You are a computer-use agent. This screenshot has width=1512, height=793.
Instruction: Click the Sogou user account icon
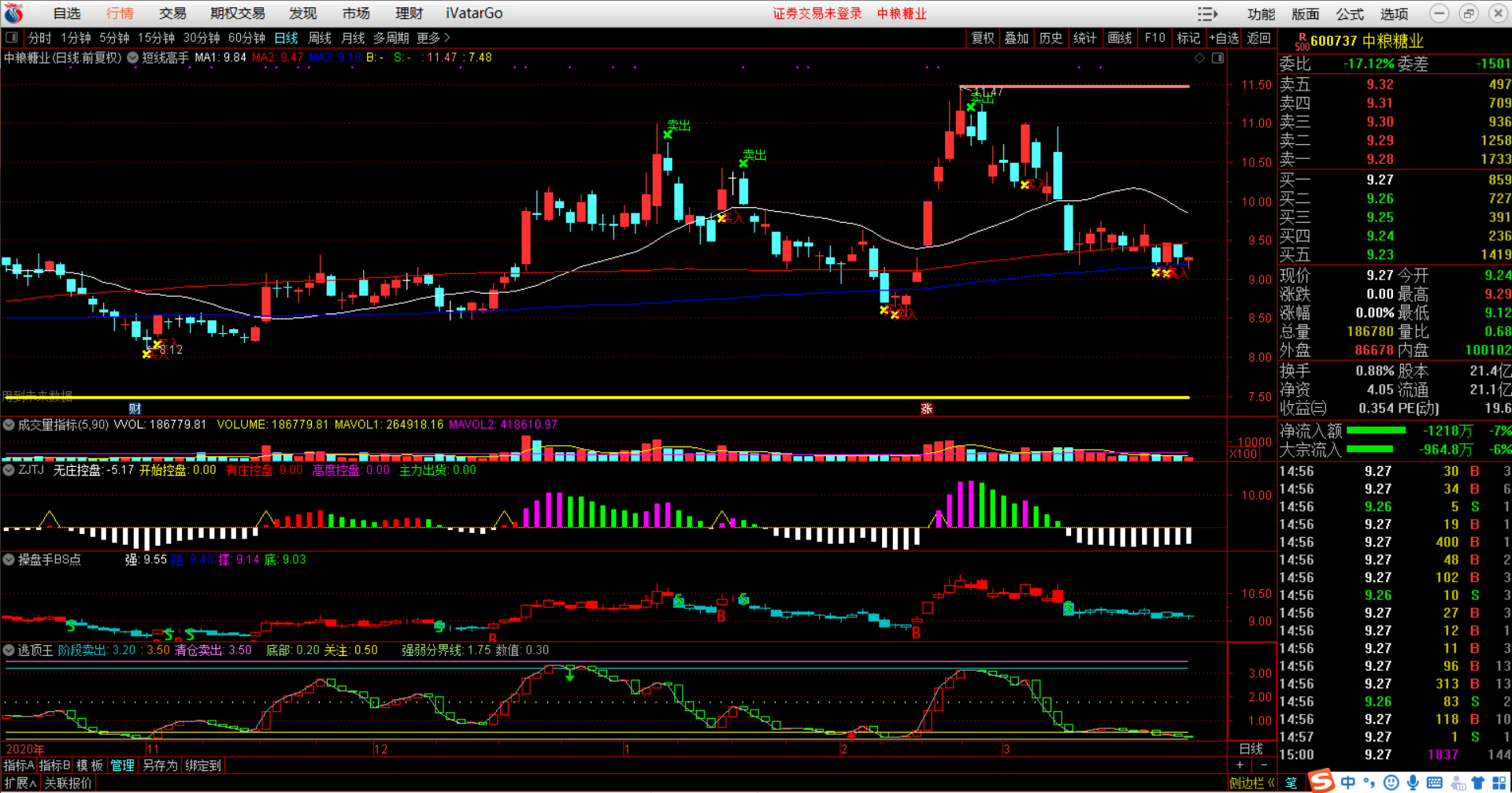click(x=1458, y=783)
